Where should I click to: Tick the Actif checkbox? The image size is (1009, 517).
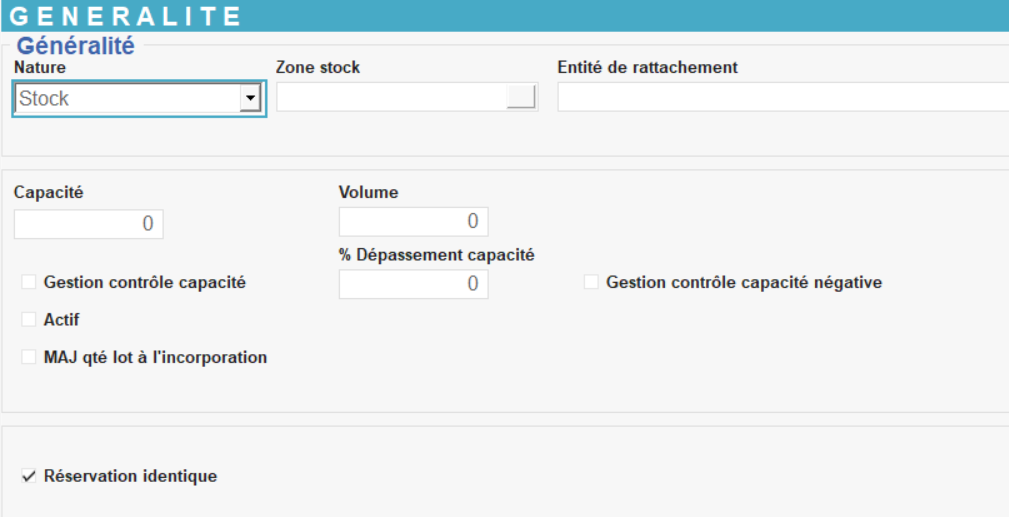click(29, 320)
